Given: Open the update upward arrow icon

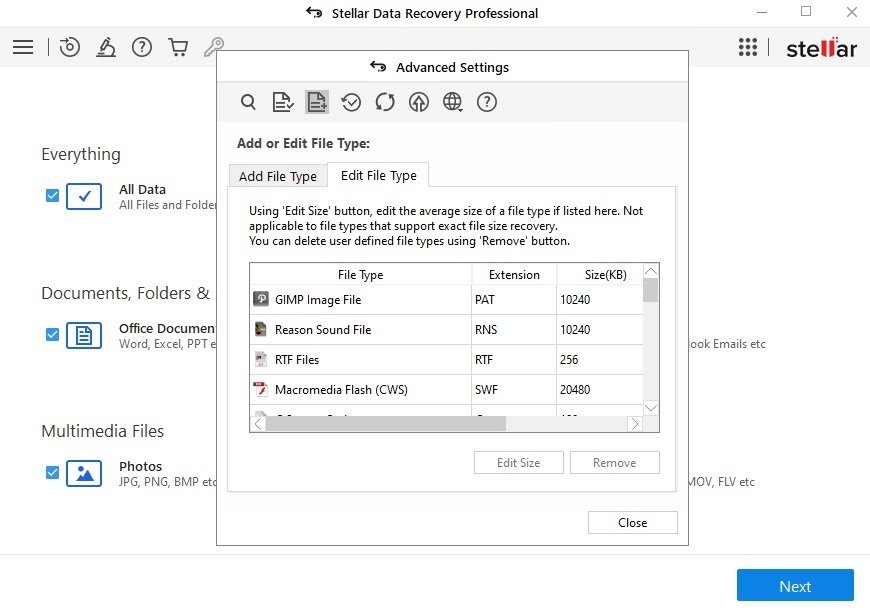Looking at the screenshot, I should tap(419, 102).
